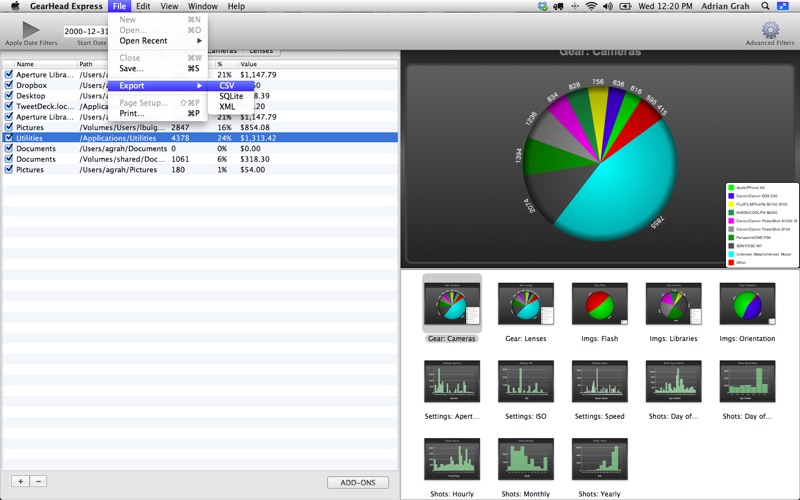
Task: Open the Edit menu
Action: pyautogui.click(x=143, y=6)
